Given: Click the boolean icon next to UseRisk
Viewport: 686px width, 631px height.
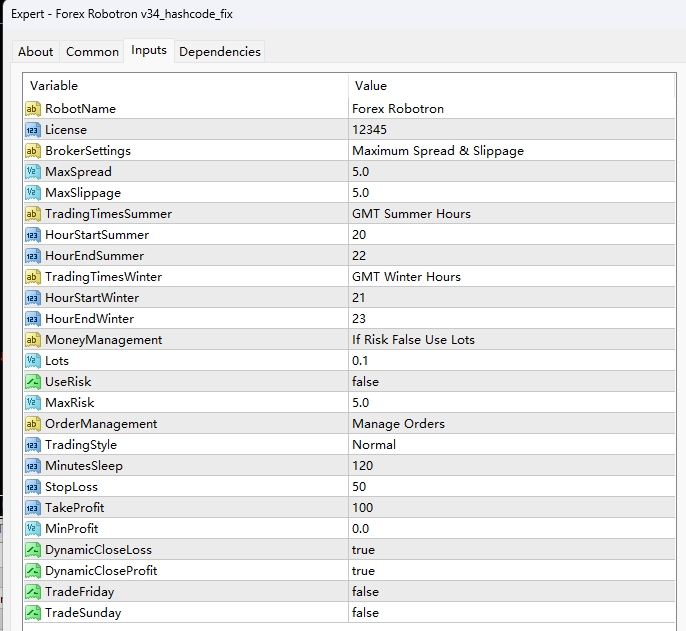Looking at the screenshot, I should click(x=32, y=381).
